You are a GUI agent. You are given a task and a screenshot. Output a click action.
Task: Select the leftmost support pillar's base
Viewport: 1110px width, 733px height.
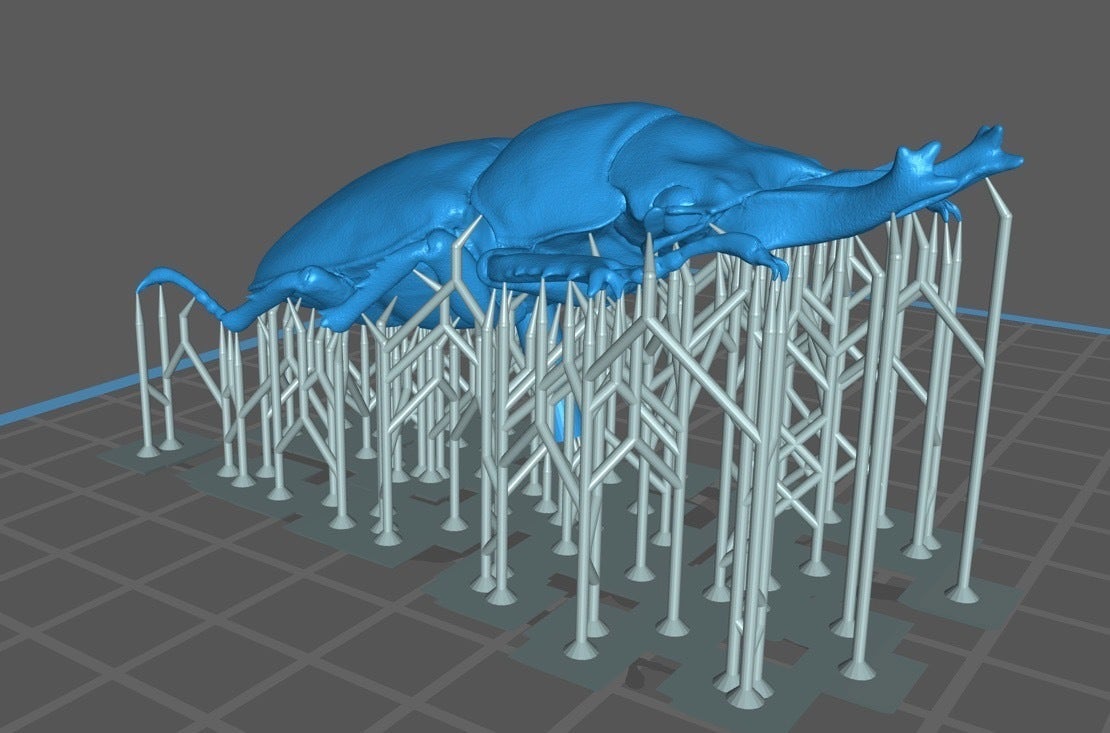(x=147, y=451)
